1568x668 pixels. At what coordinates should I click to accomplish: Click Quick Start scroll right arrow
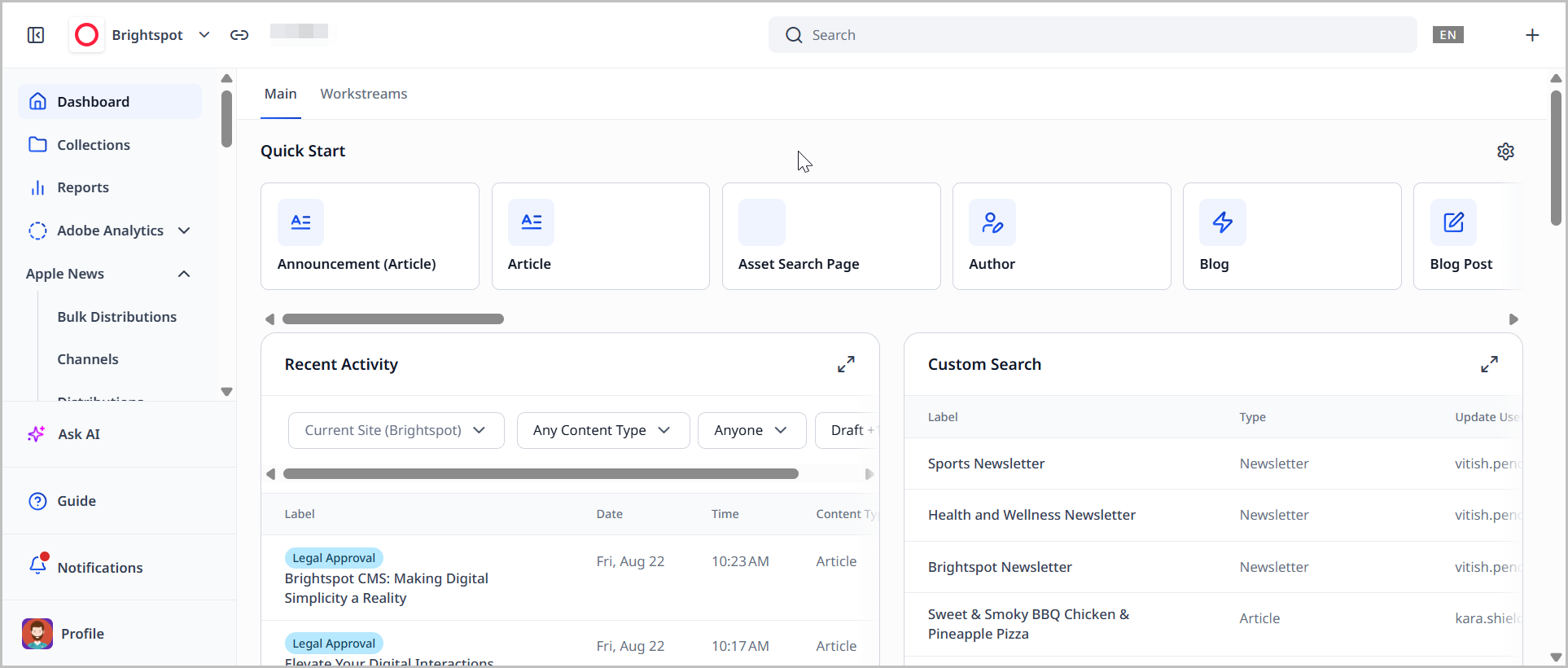click(1513, 319)
